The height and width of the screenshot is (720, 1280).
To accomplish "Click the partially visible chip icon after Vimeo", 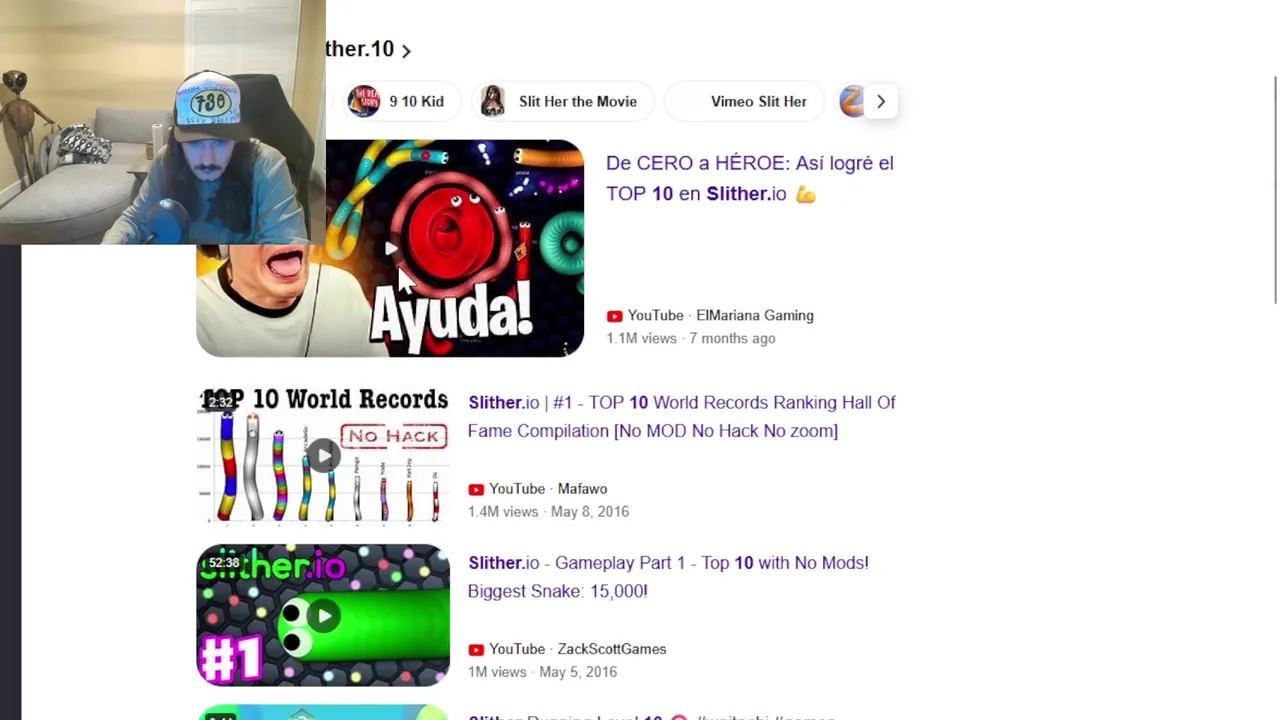I will point(851,101).
